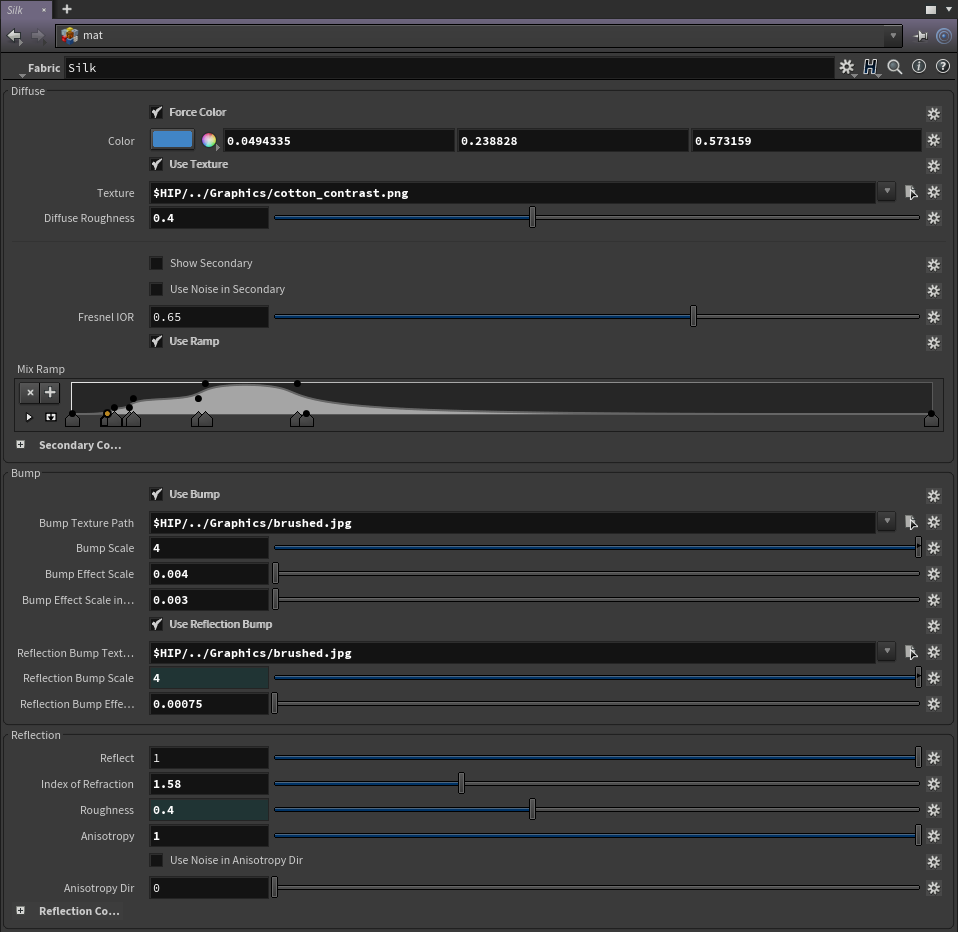Click gear icon on the Reflect row
This screenshot has width=958, height=932.
tap(934, 758)
